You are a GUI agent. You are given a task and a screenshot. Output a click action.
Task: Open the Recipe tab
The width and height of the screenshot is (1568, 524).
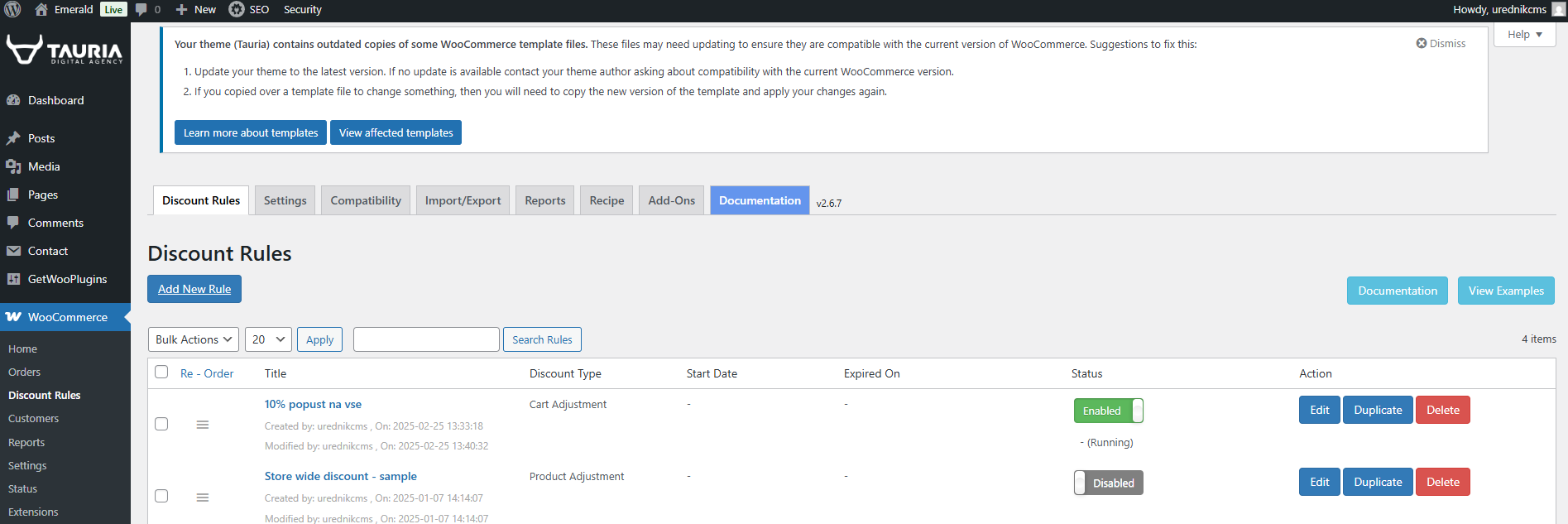pos(607,200)
